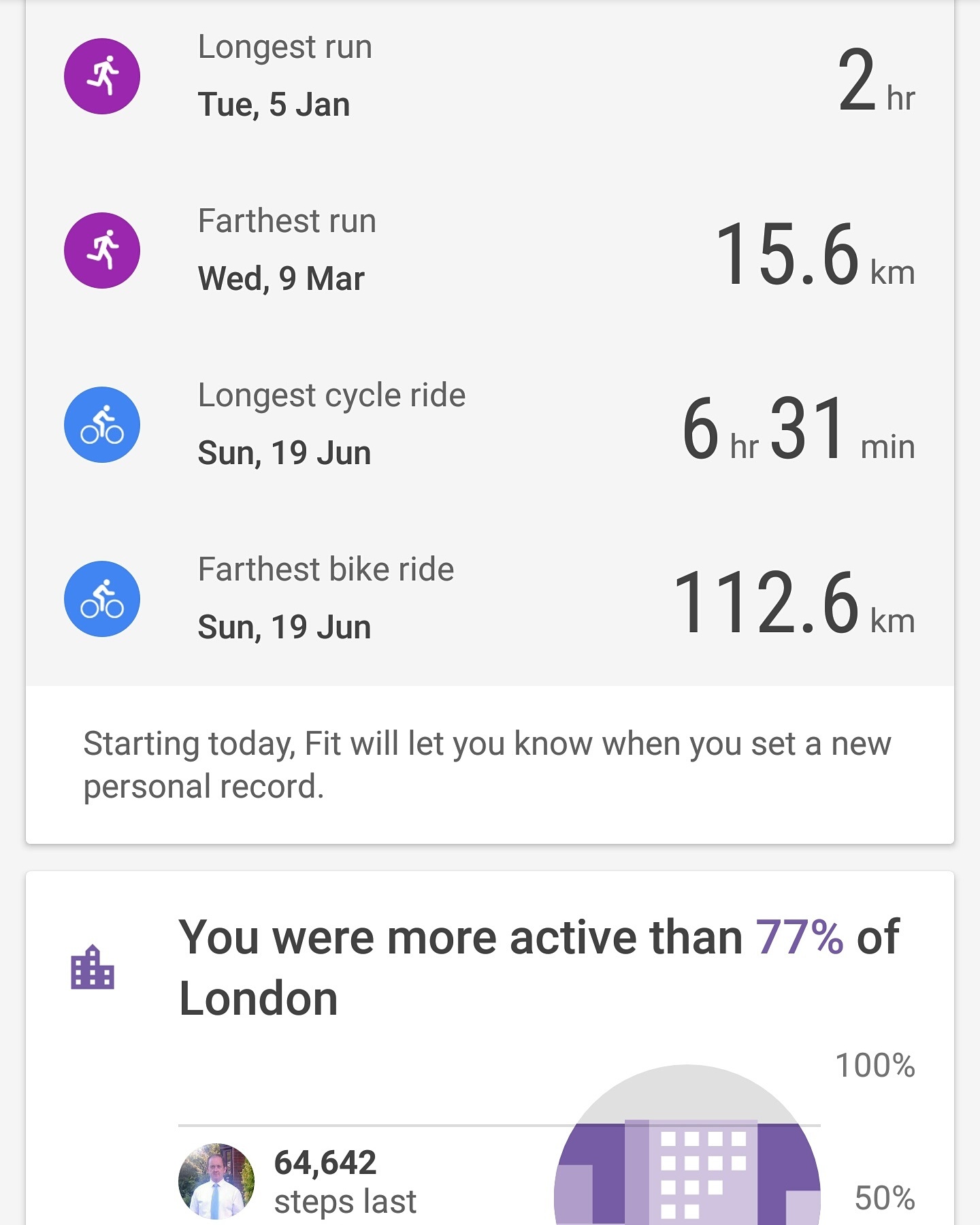Tap the 2 hr run duration
Image resolution: width=980 pixels, height=1225 pixels.
pyautogui.click(x=877, y=82)
